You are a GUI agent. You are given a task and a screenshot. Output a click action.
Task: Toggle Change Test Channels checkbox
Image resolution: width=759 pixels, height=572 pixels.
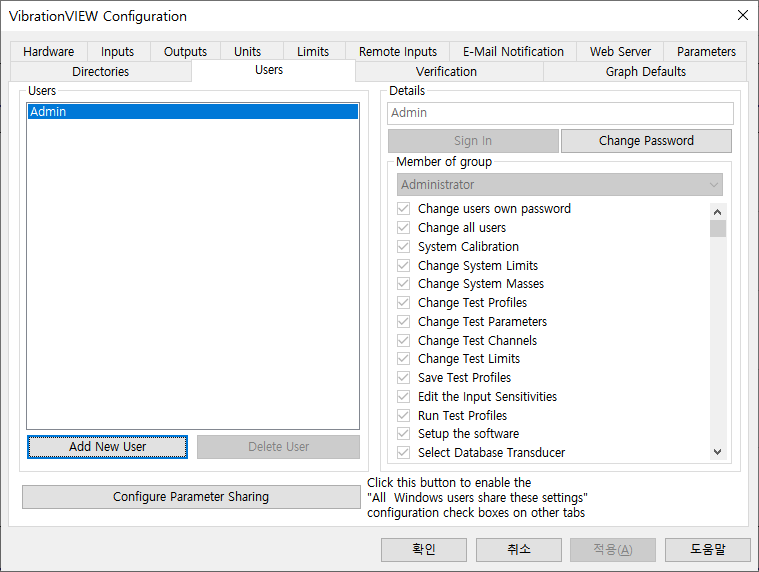click(x=403, y=341)
